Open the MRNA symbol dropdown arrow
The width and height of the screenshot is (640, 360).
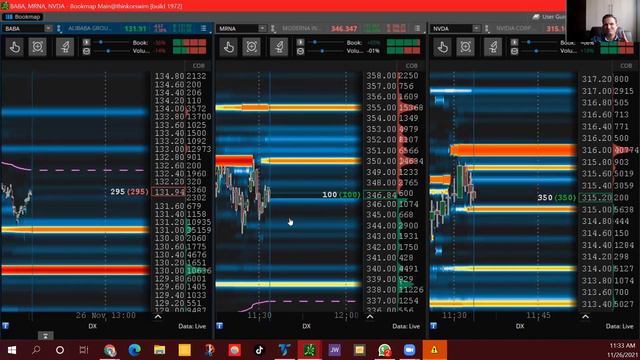(262, 29)
